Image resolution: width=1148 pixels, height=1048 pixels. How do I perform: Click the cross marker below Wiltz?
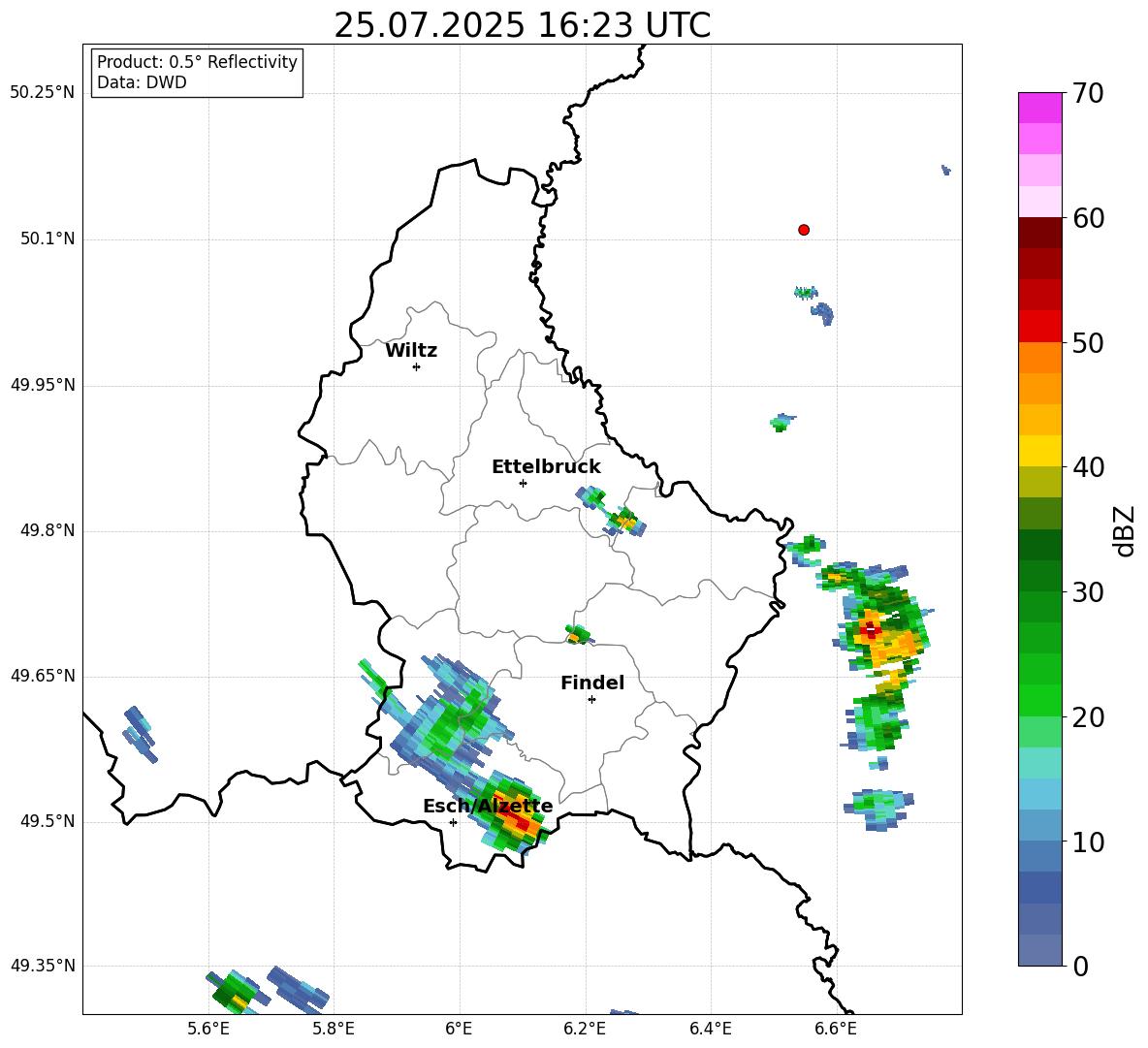coord(417,366)
